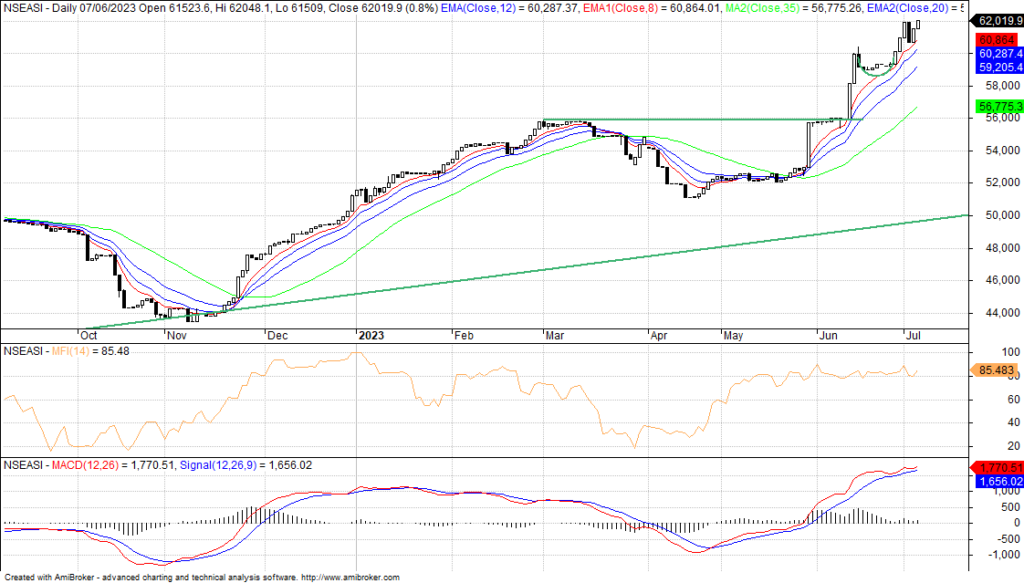Viewport: 1024px width, 583px height.
Task: Click the 2023 year marker on time axis
Action: 372,337
